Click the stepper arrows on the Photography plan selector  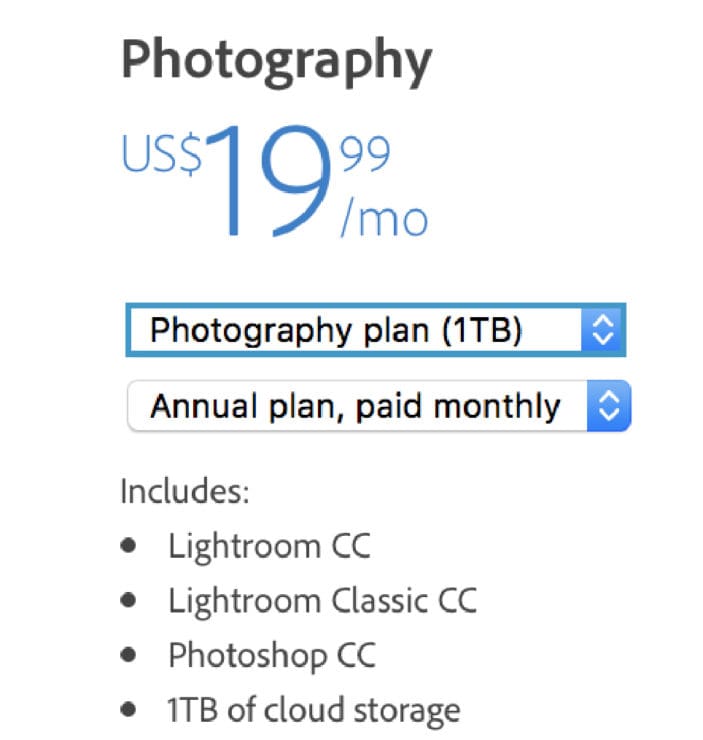603,330
